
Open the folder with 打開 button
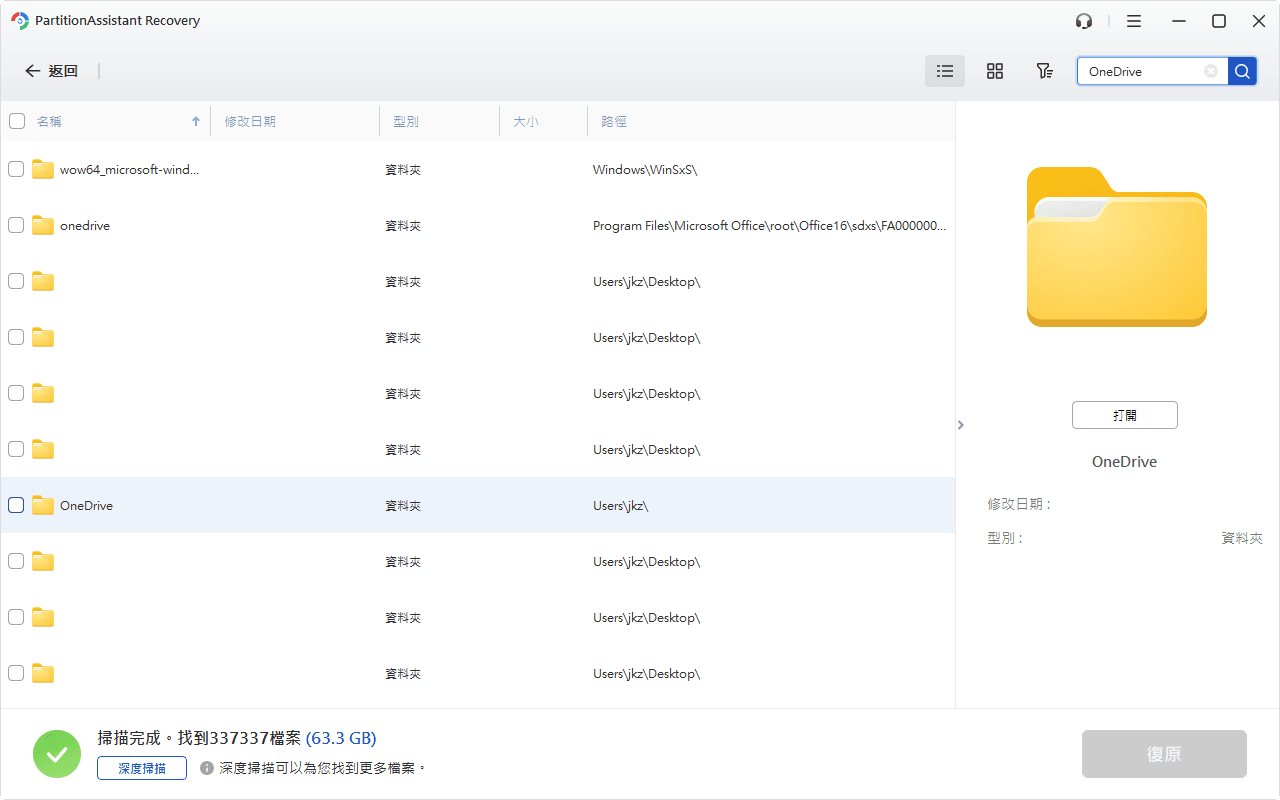point(1125,415)
